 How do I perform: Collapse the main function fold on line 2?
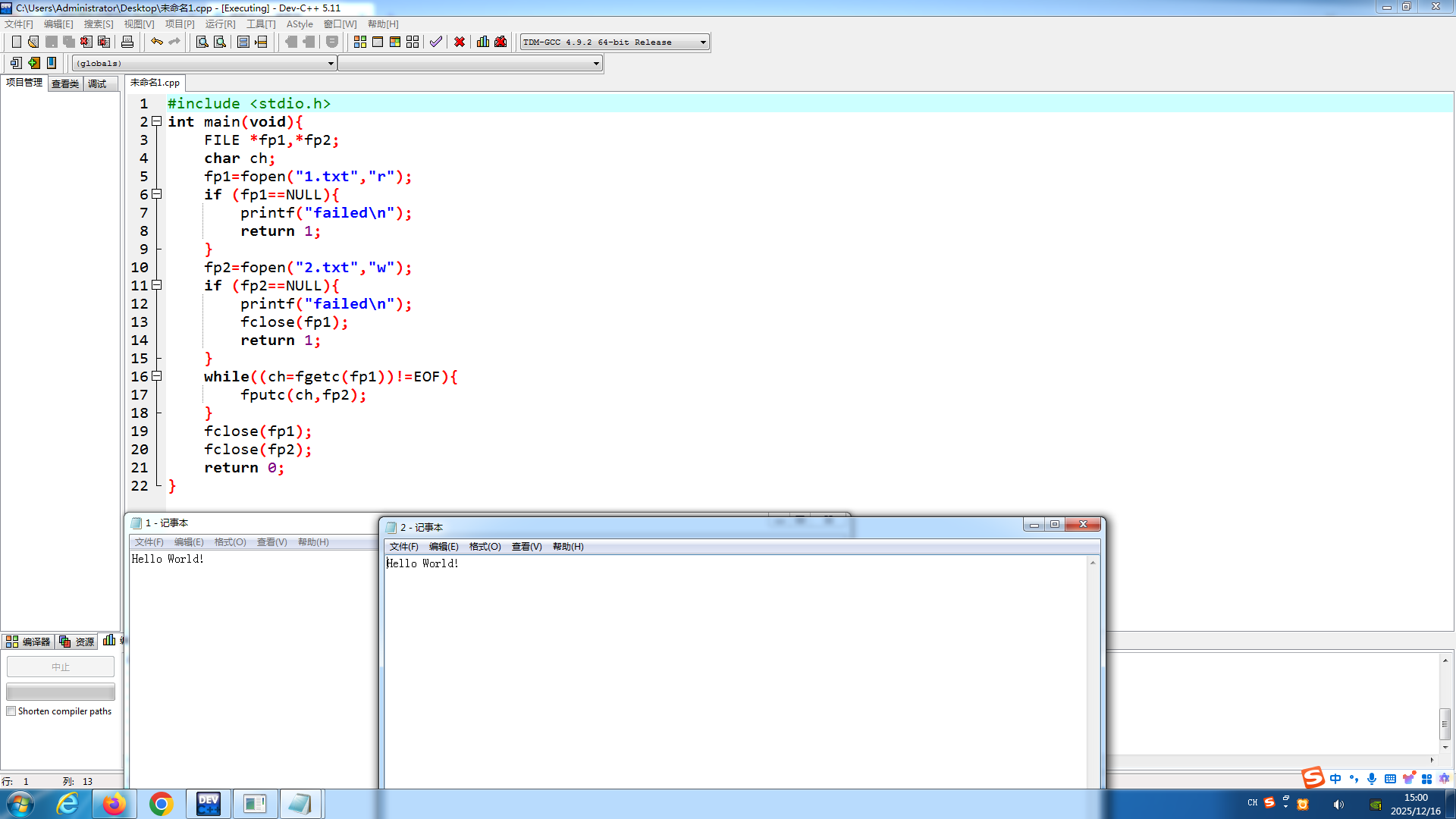157,121
